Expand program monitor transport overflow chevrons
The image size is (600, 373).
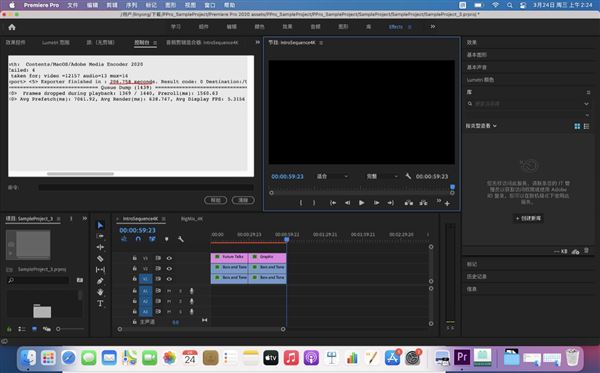point(439,200)
